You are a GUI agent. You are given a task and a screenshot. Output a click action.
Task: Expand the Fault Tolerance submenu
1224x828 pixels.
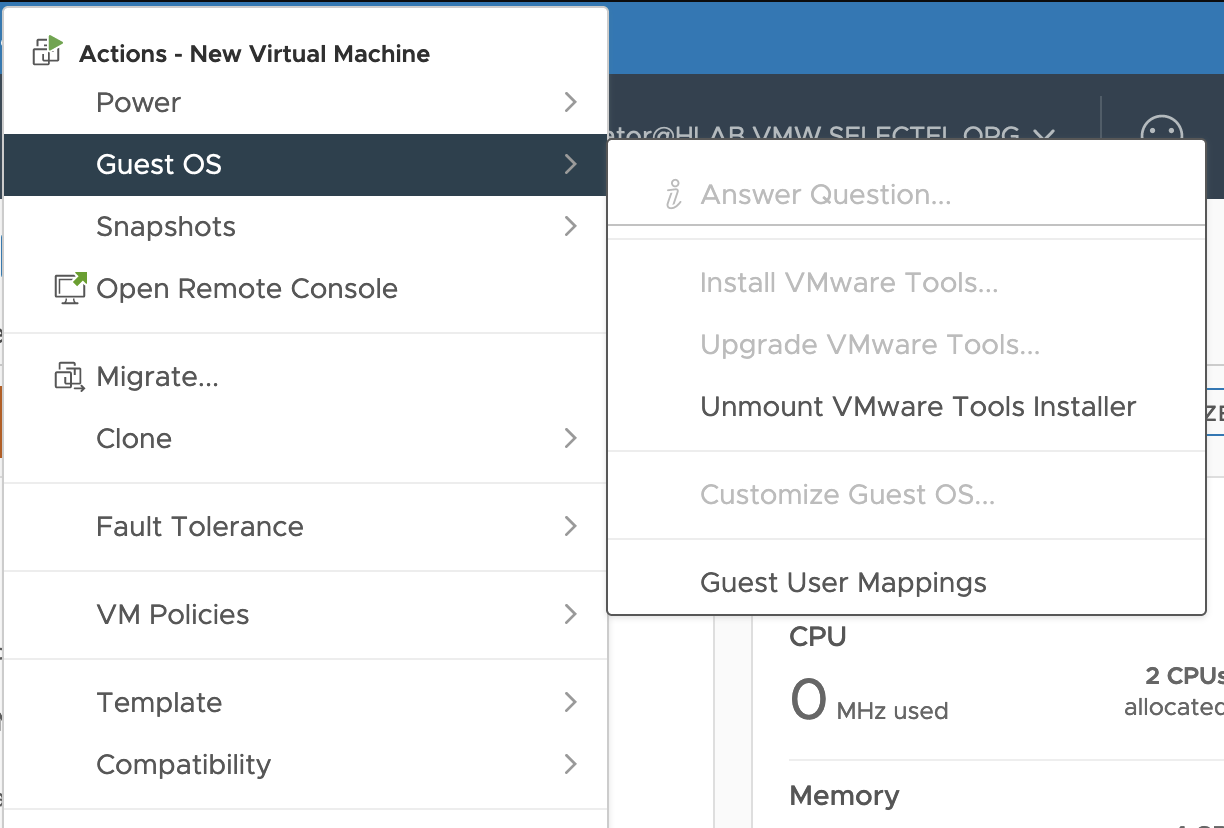click(x=569, y=526)
